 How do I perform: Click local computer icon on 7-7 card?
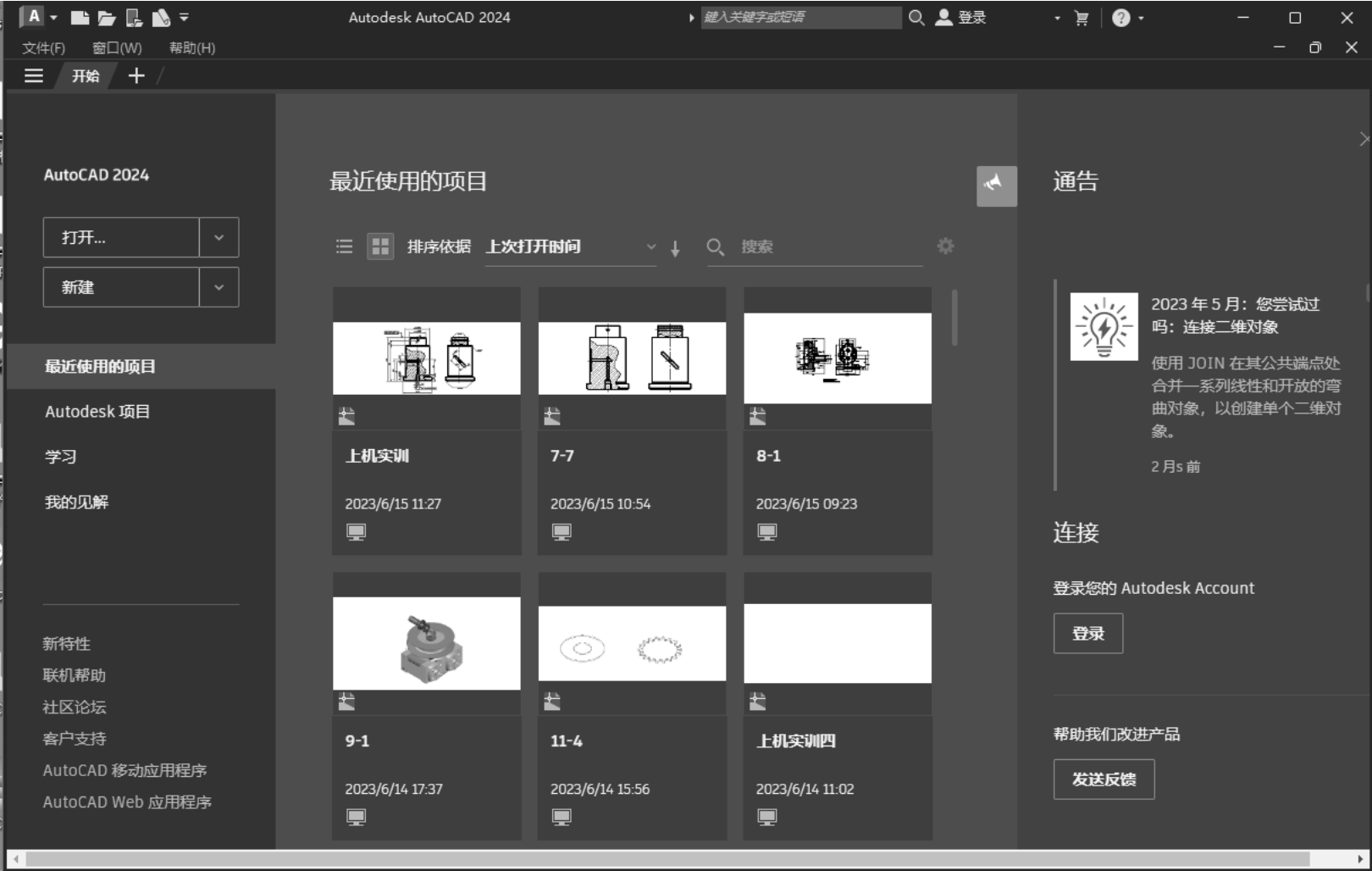(562, 532)
